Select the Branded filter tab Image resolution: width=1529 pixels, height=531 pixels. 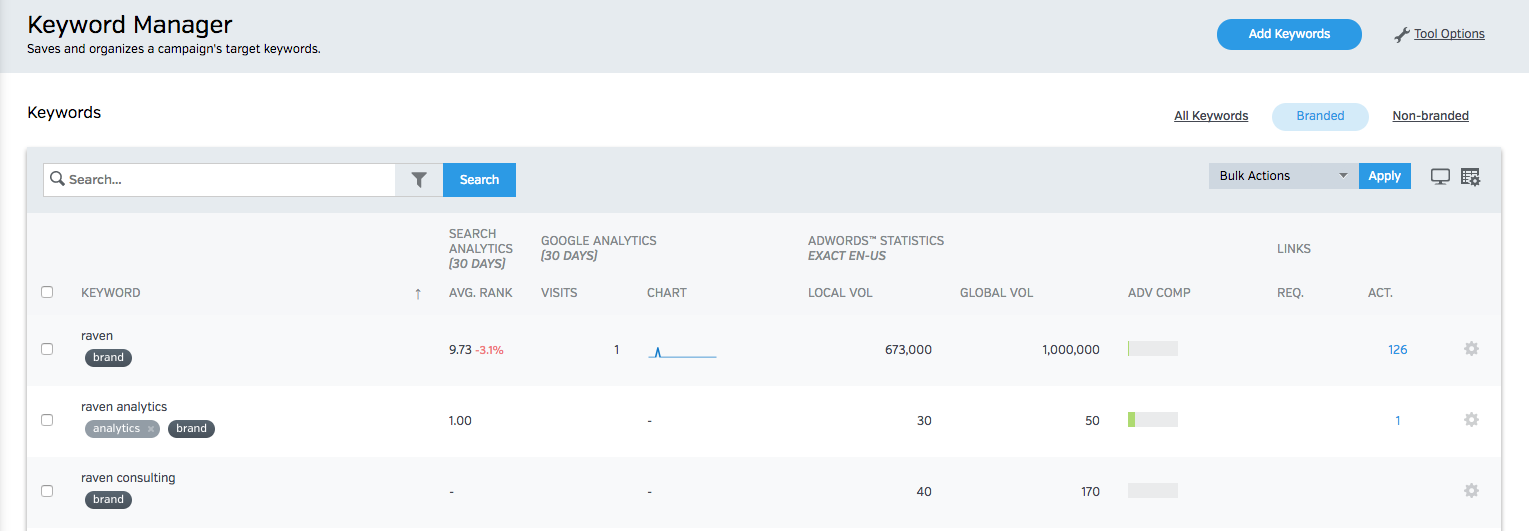click(x=1320, y=116)
